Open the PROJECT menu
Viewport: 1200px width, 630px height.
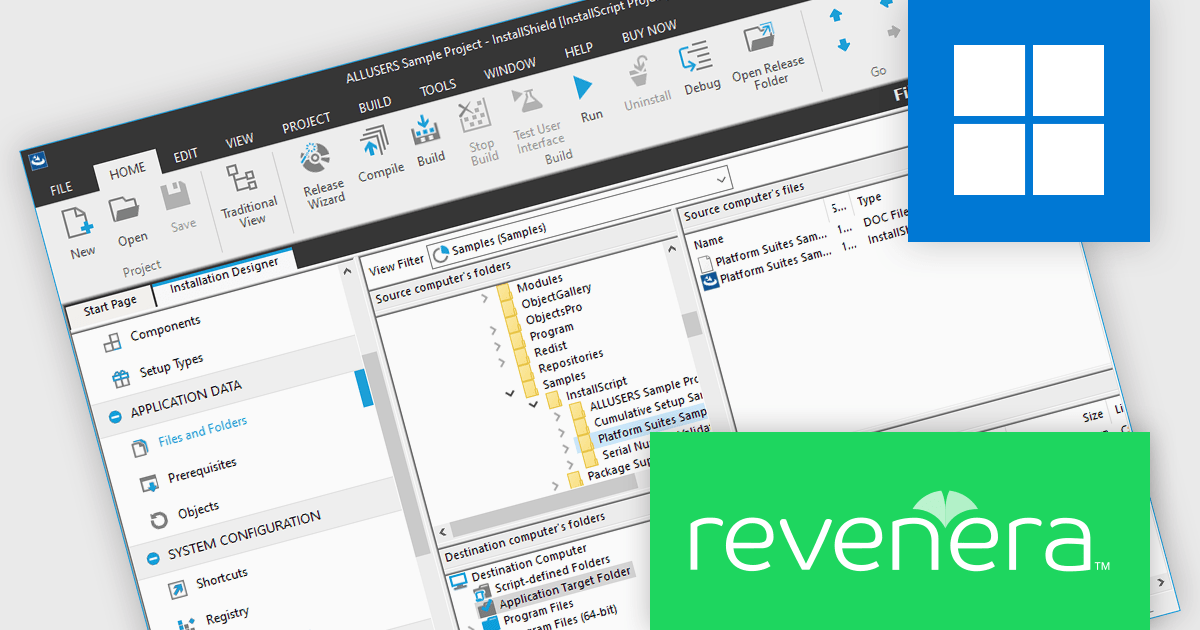(x=306, y=122)
